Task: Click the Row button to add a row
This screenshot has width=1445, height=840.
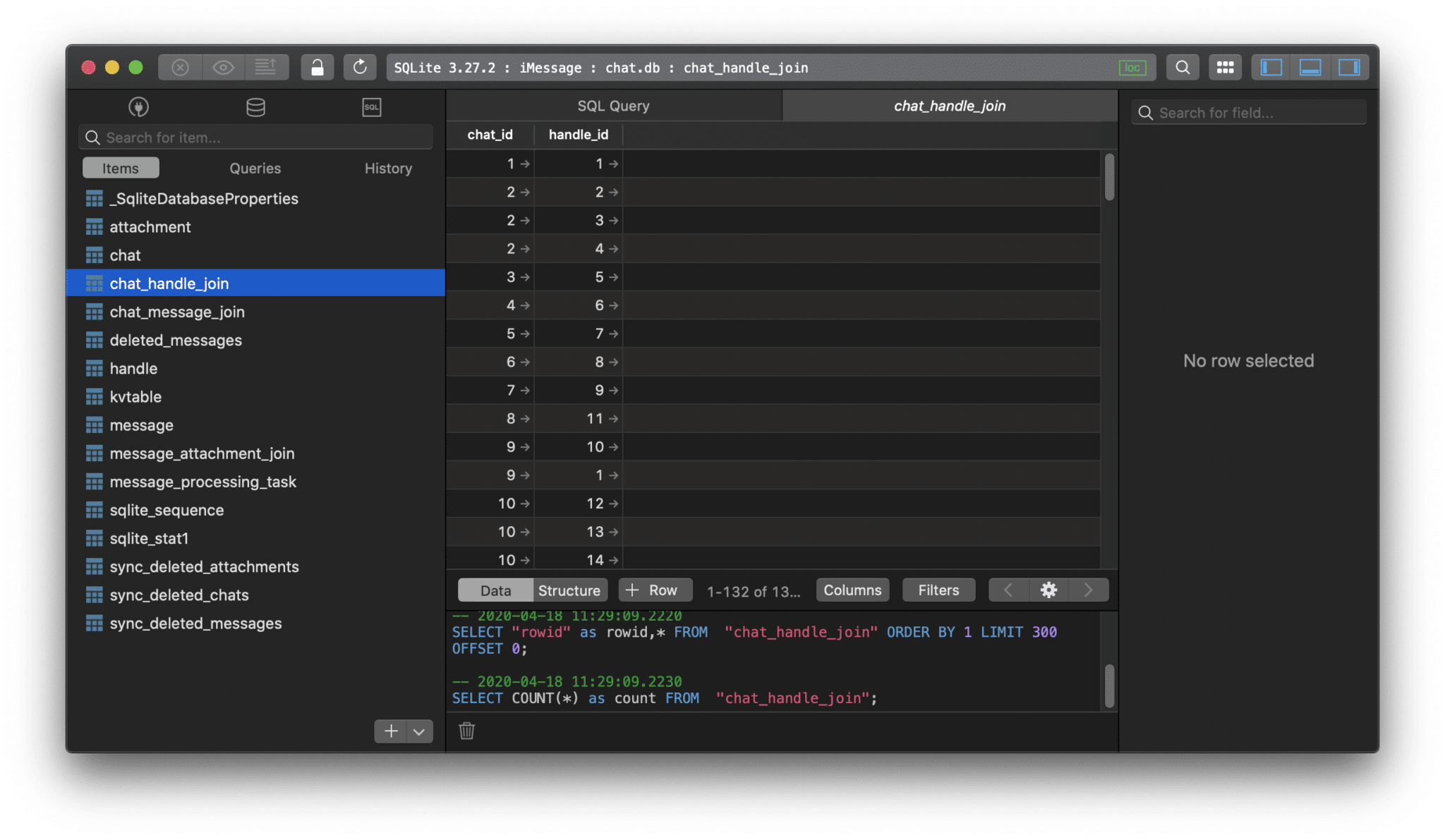Action: click(655, 590)
